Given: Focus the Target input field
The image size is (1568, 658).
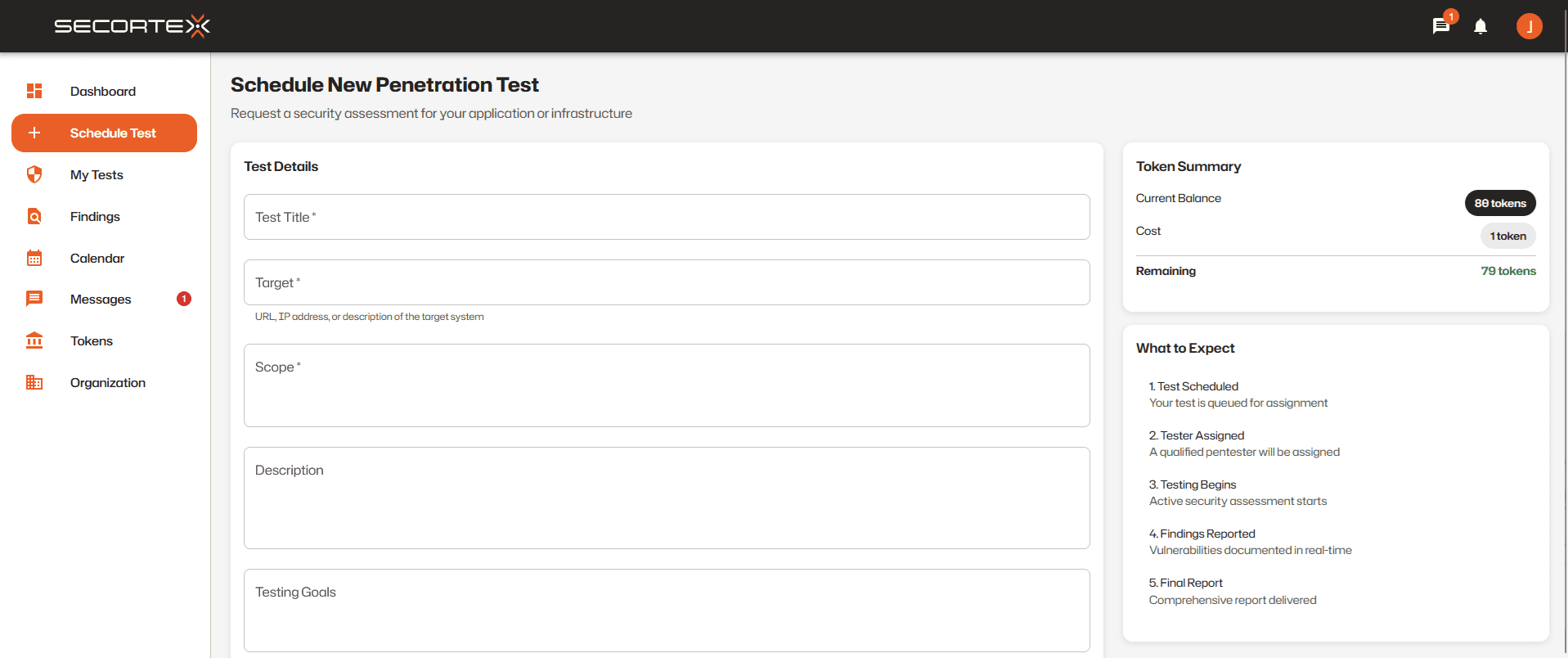Looking at the screenshot, I should pos(667,282).
